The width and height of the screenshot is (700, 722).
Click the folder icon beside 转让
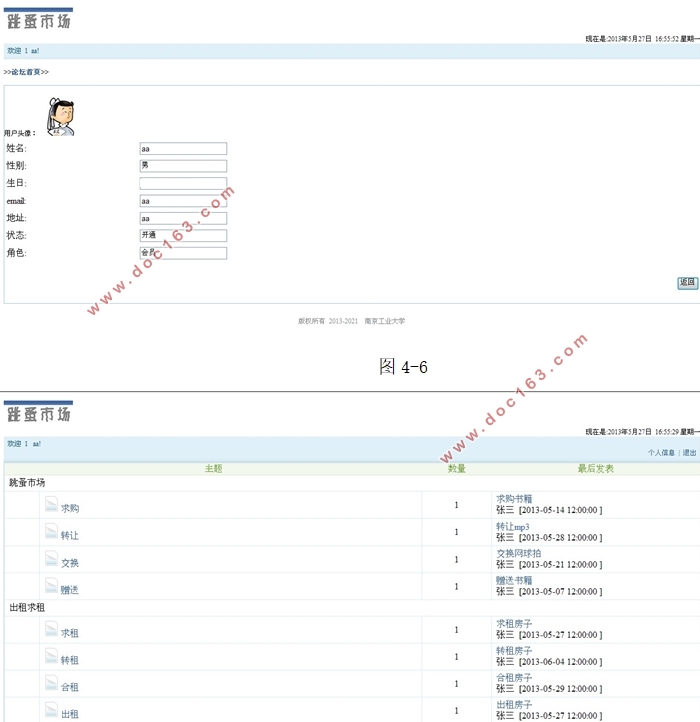click(51, 532)
